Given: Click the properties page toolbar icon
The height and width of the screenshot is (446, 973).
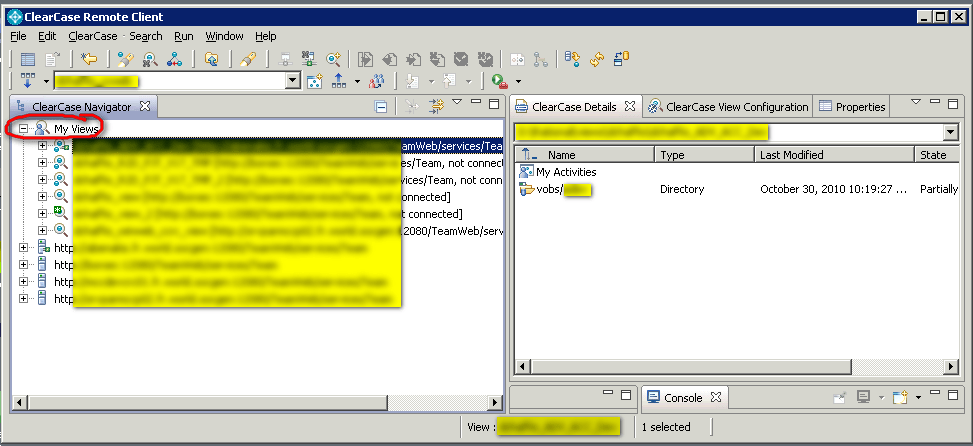Looking at the screenshot, I should click(x=53, y=60).
